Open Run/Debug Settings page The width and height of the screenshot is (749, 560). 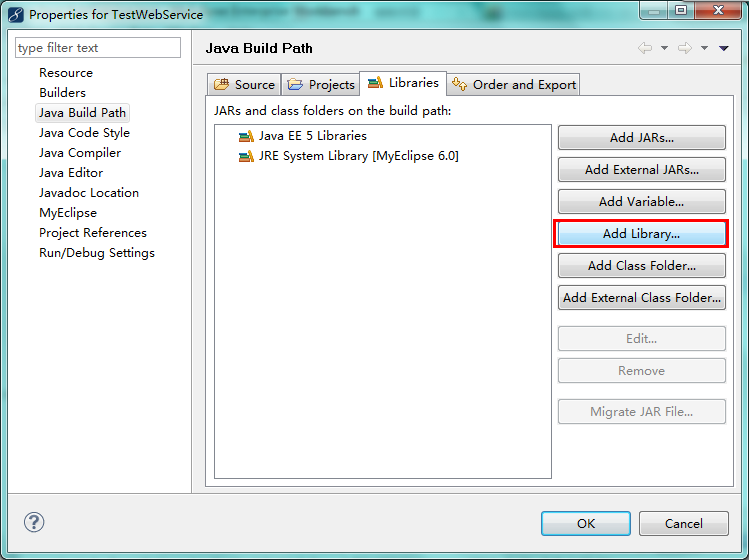tap(97, 253)
